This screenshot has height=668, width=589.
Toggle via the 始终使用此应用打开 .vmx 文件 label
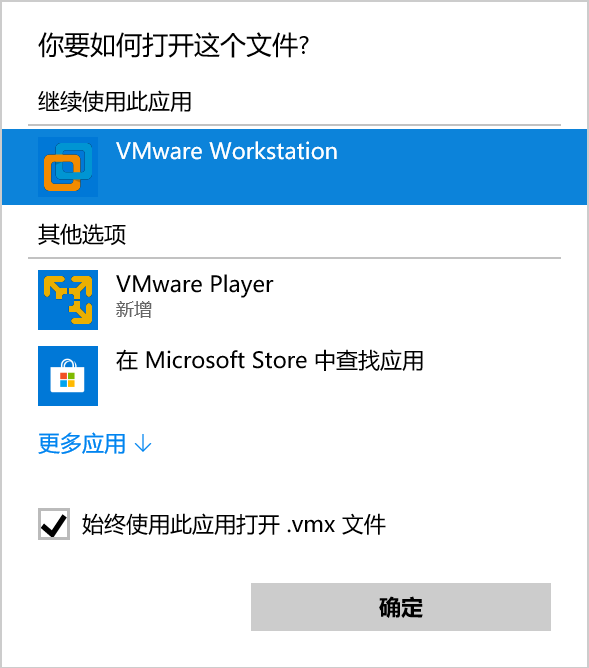234,524
